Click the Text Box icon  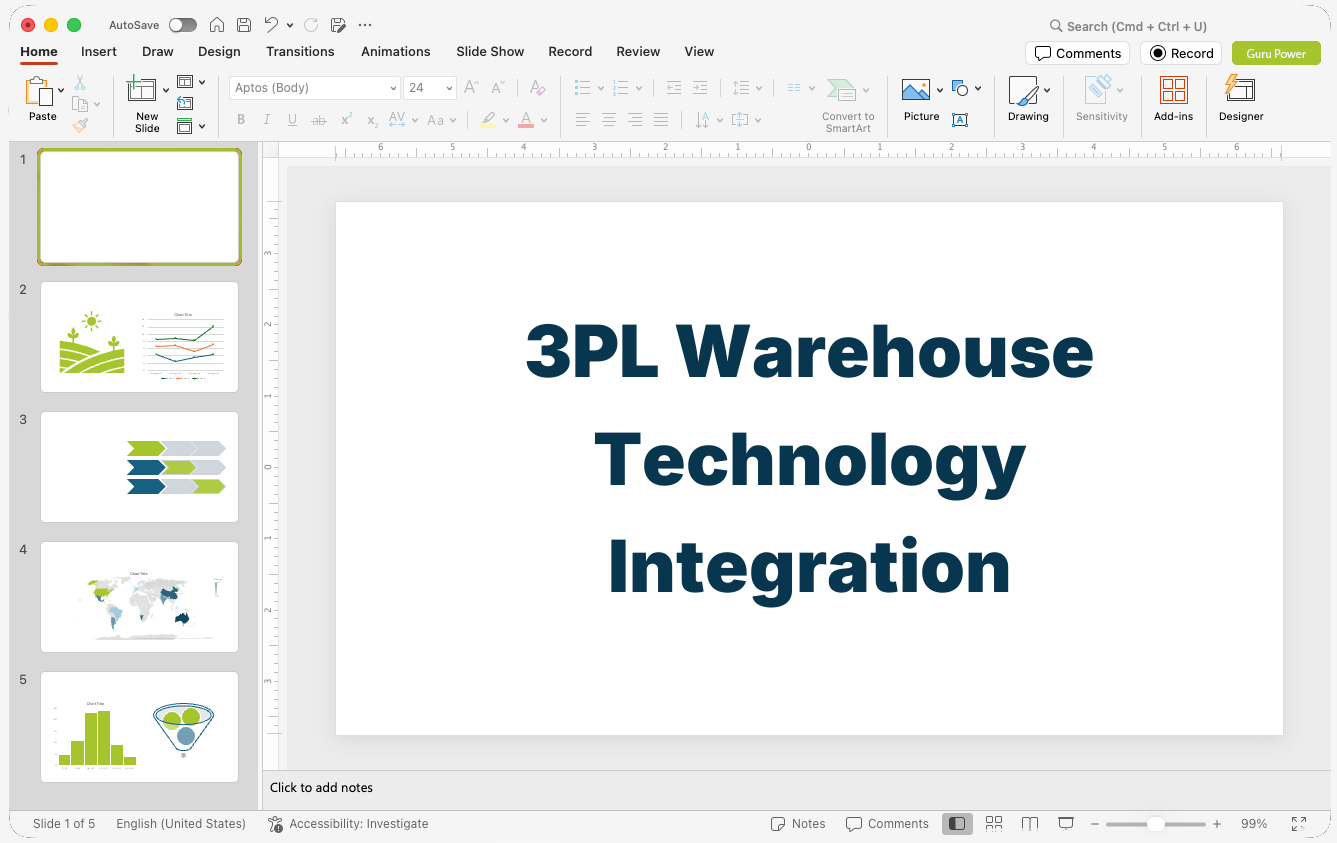coord(960,120)
